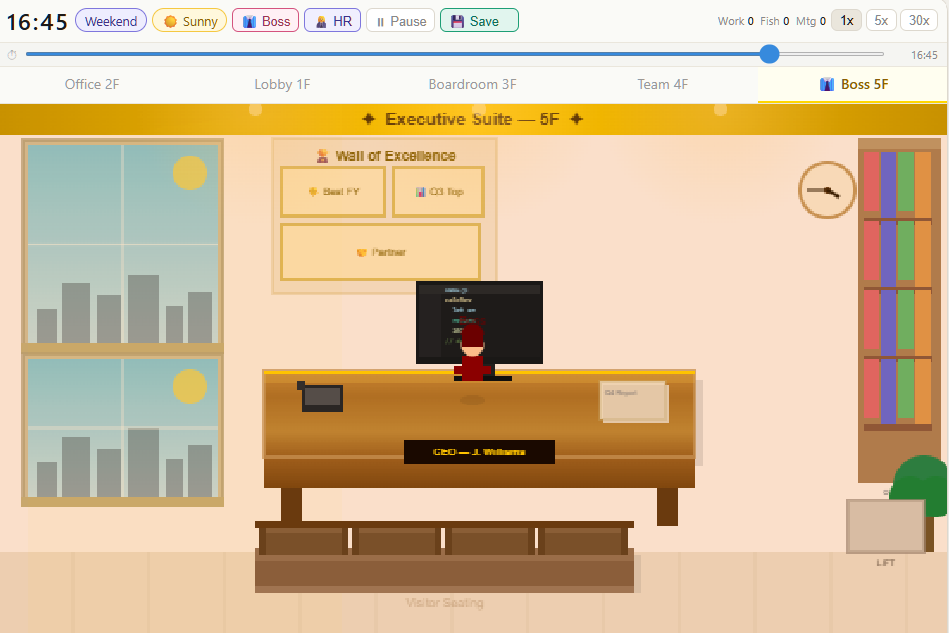
Task: Click the red-haired CEO character
Action: tap(472, 352)
